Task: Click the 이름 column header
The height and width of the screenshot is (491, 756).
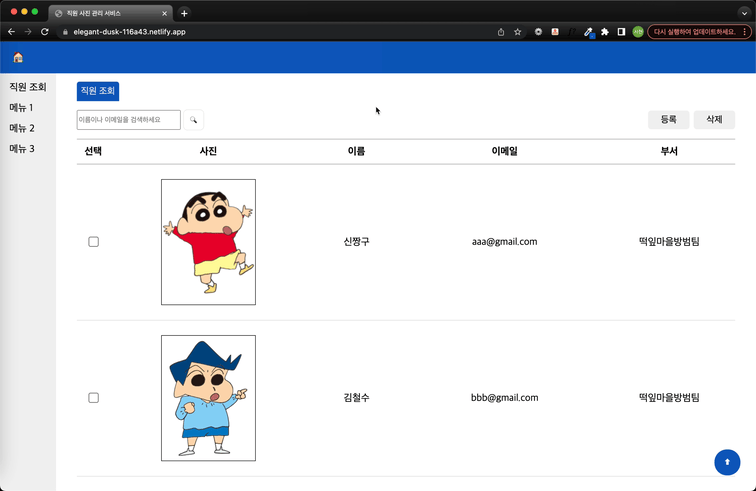Action: (x=356, y=151)
